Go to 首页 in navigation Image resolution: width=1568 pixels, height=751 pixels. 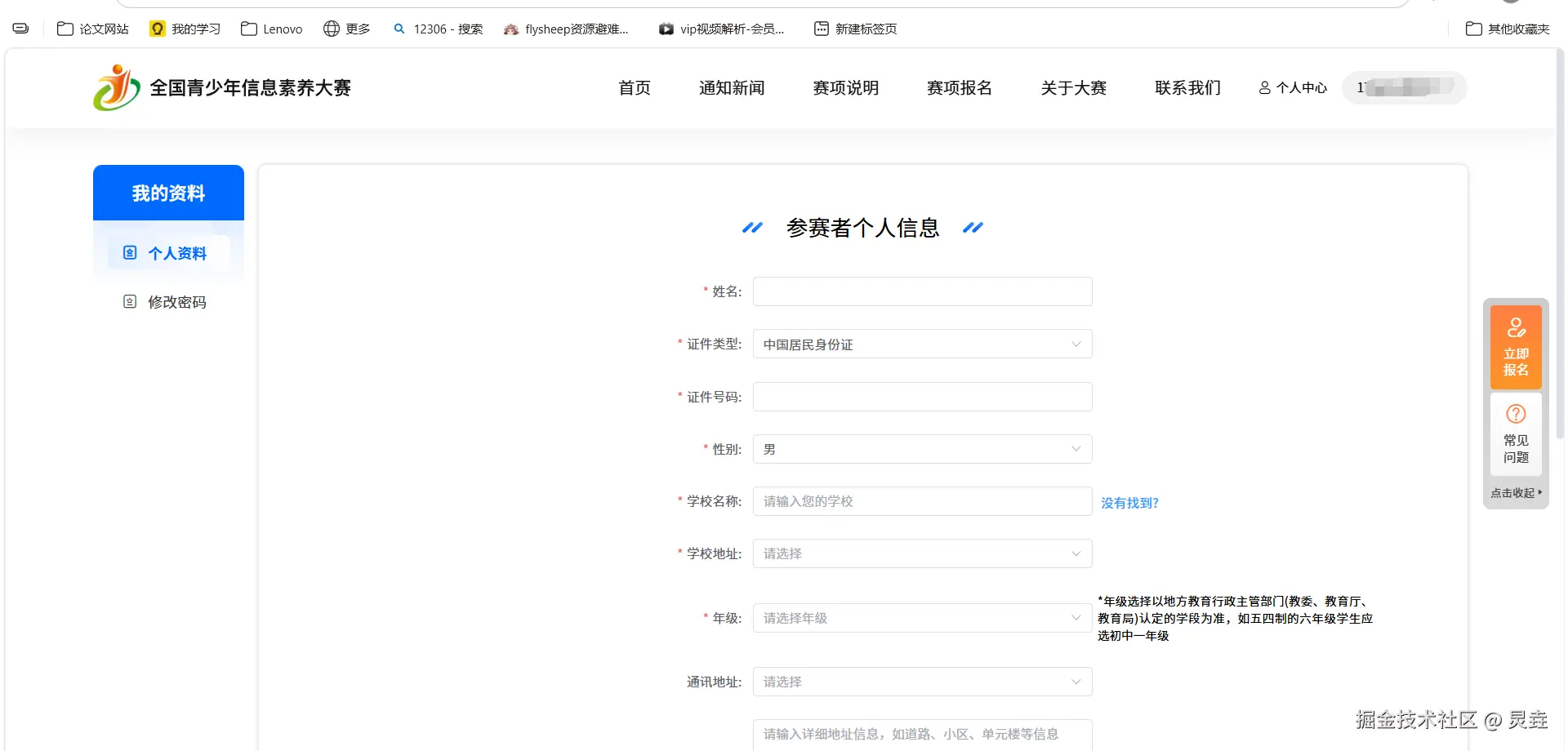(635, 87)
